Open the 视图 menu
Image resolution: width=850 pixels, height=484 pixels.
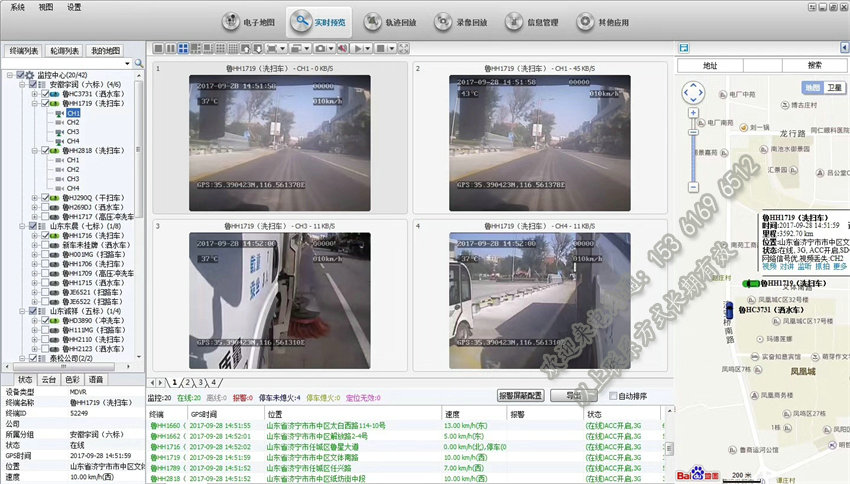pyautogui.click(x=46, y=7)
